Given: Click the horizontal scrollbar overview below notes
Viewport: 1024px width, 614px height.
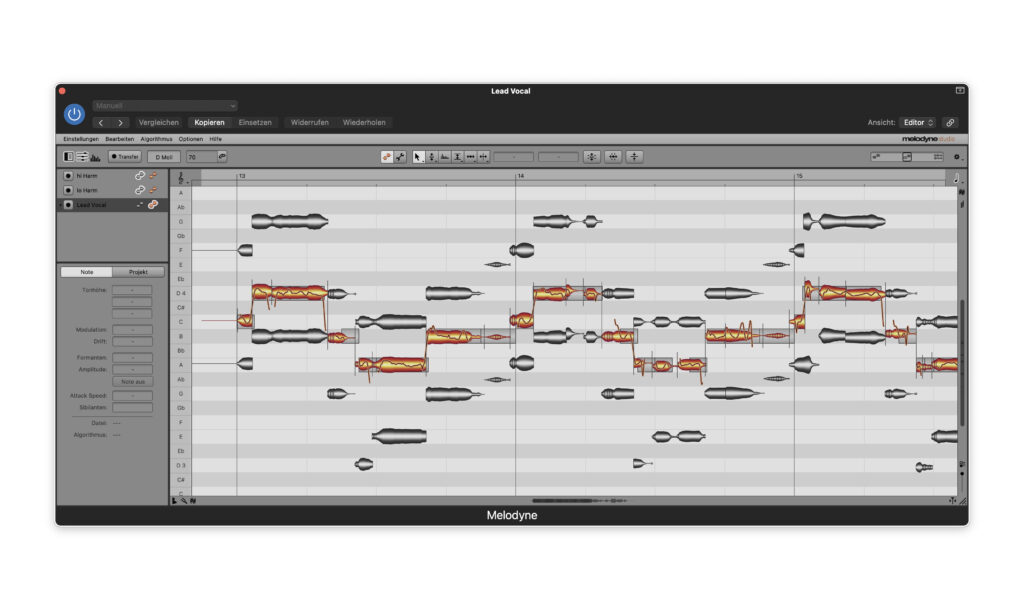Looking at the screenshot, I should pyautogui.click(x=580, y=501).
